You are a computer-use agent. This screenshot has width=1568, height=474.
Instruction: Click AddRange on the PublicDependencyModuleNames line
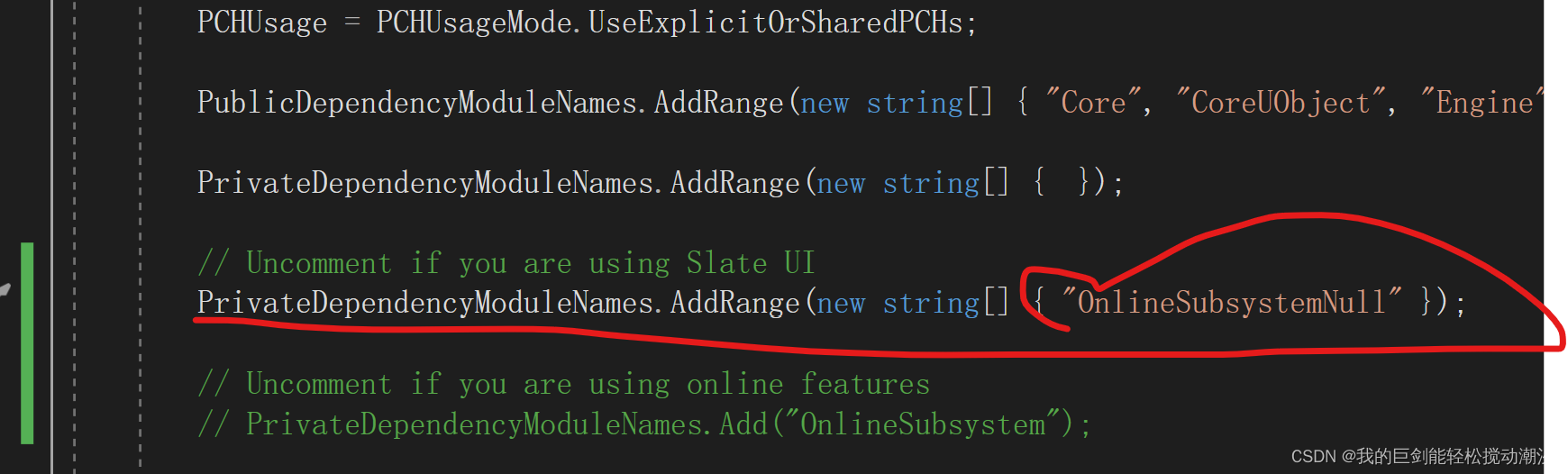pyautogui.click(x=718, y=103)
